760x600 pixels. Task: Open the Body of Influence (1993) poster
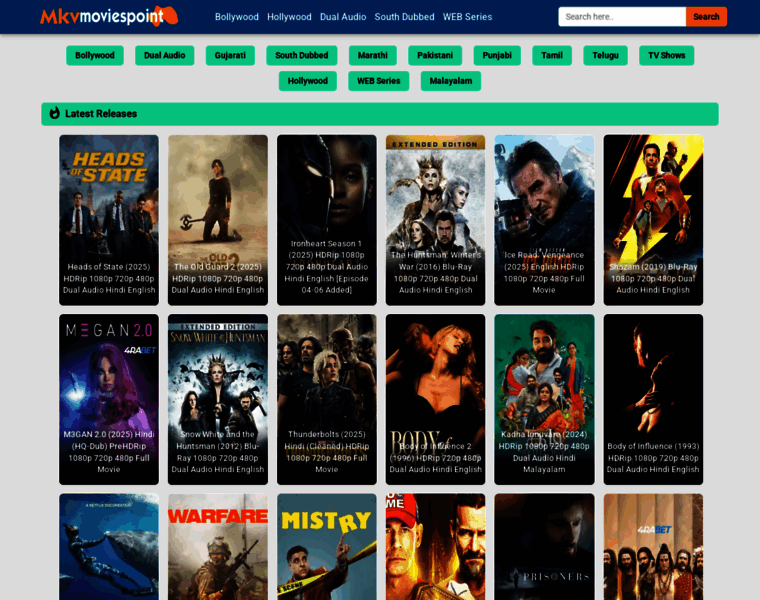click(653, 399)
